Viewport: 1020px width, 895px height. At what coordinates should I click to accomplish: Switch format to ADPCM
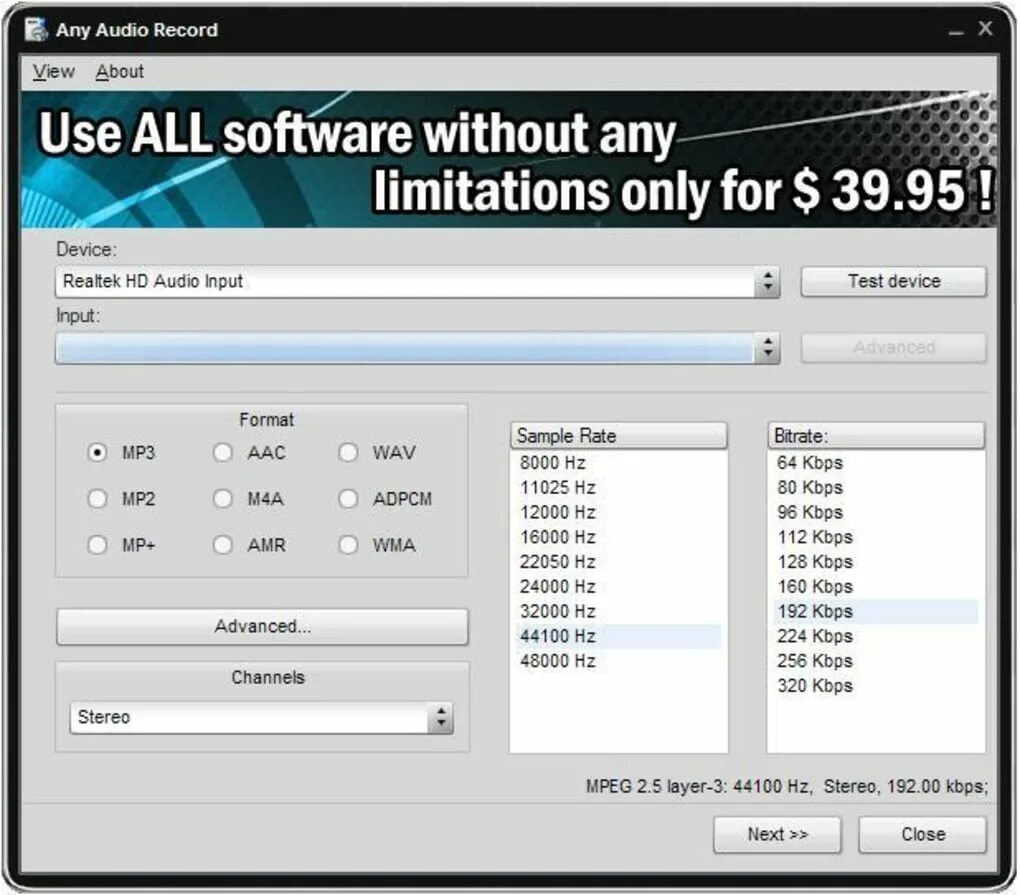pos(348,499)
